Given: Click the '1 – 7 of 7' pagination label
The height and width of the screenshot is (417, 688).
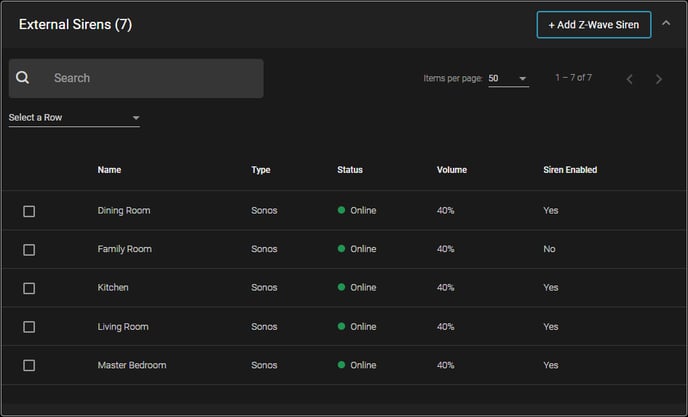Looking at the screenshot, I should (x=573, y=78).
